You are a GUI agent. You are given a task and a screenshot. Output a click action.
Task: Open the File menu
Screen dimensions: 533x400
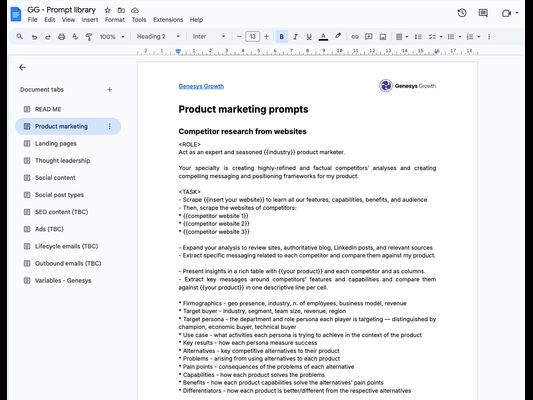33,20
